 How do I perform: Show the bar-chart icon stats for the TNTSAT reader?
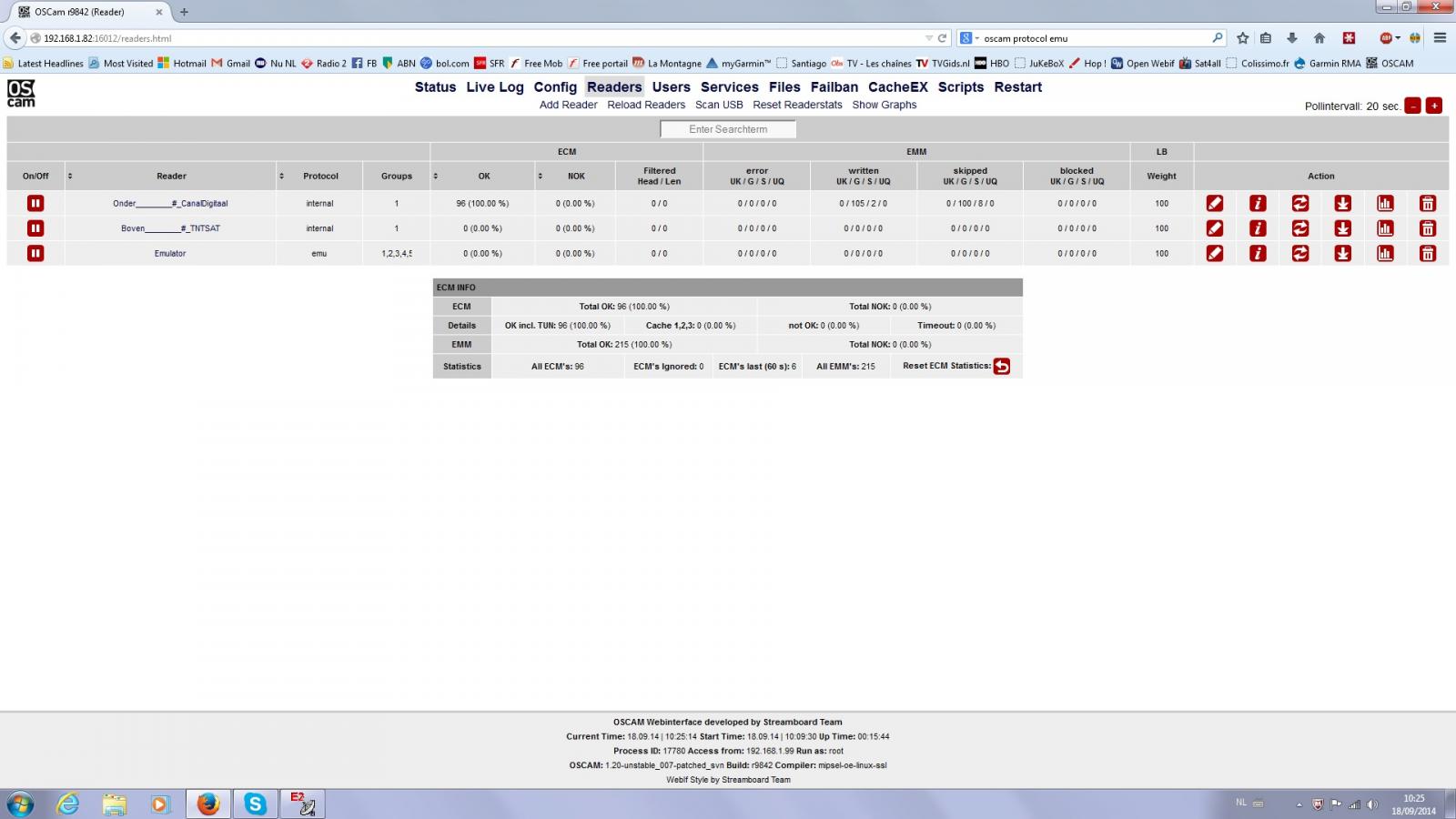click(1385, 228)
